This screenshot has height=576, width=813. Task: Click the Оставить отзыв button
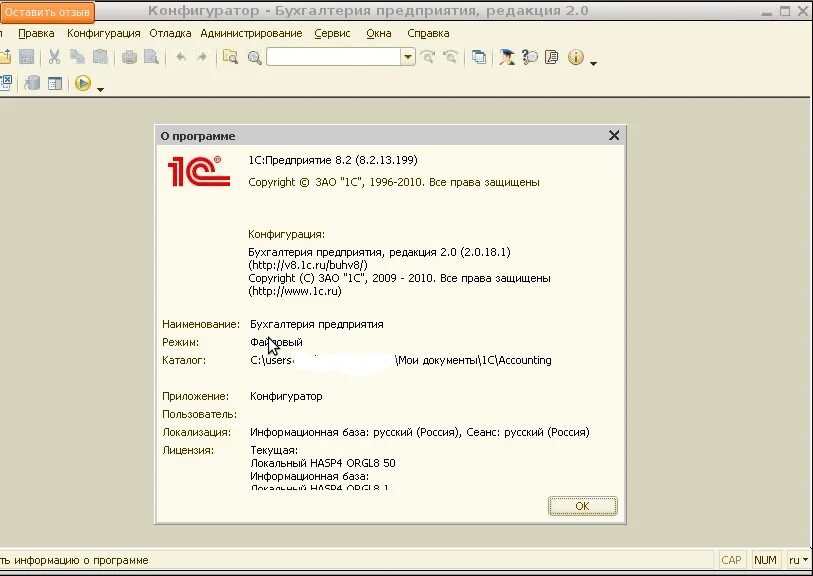[x=47, y=12]
